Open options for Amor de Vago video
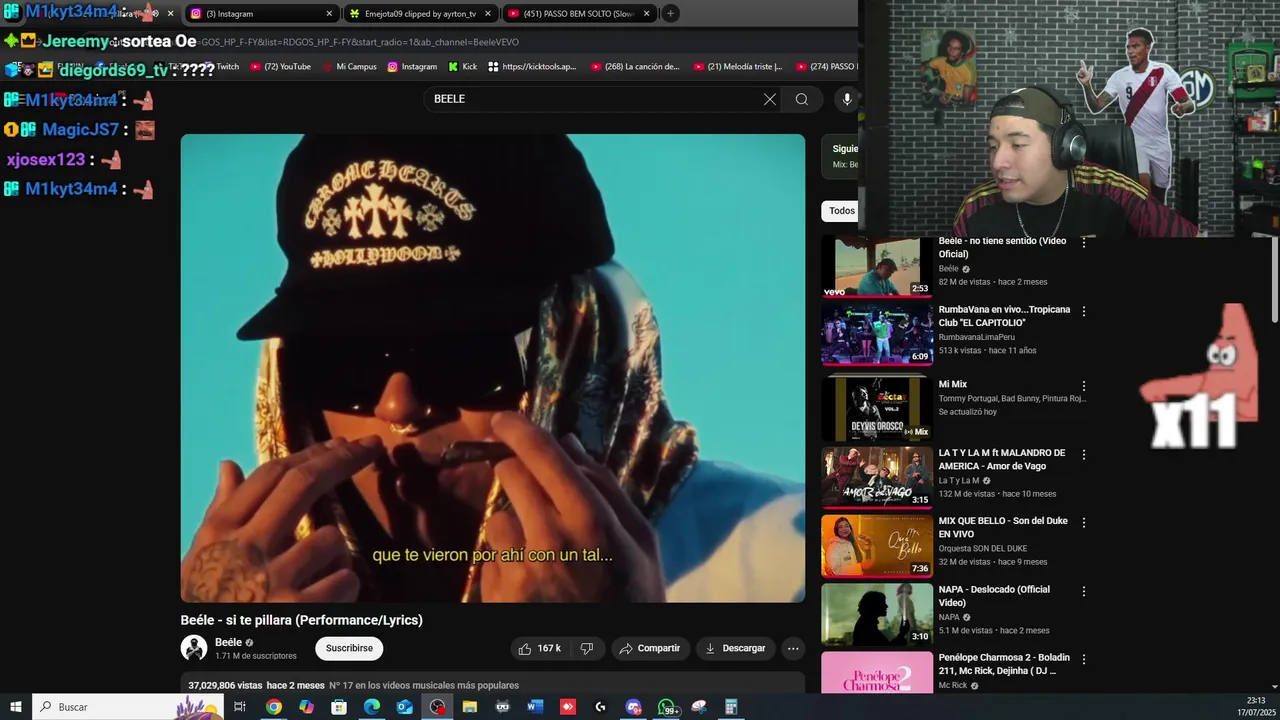 pos(1084,455)
